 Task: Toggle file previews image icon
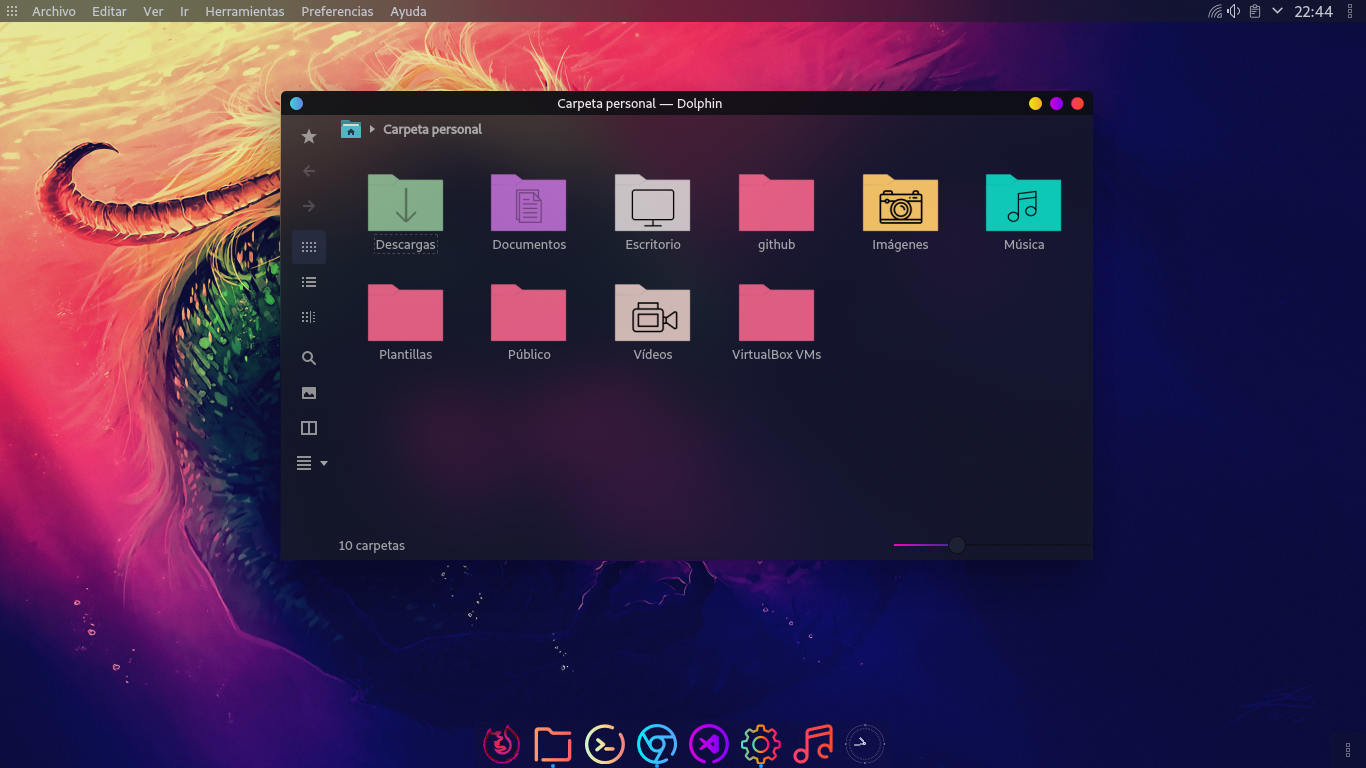click(309, 393)
